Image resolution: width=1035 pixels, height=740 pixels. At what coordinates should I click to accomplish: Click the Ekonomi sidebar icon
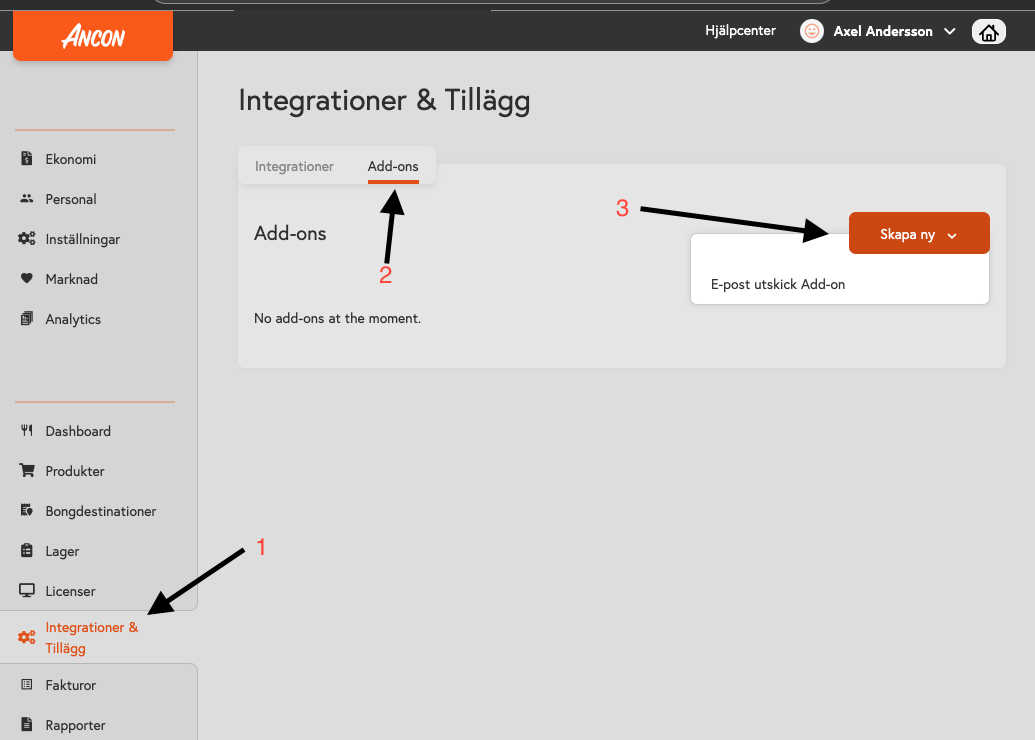coord(27,159)
